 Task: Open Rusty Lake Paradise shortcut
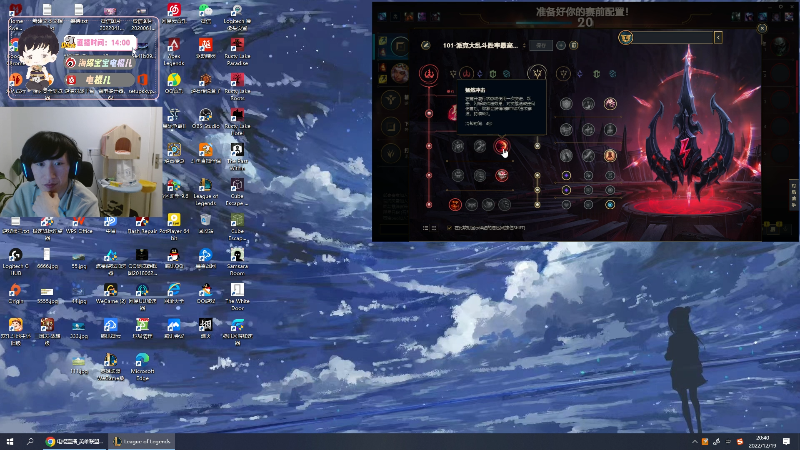pos(237,52)
